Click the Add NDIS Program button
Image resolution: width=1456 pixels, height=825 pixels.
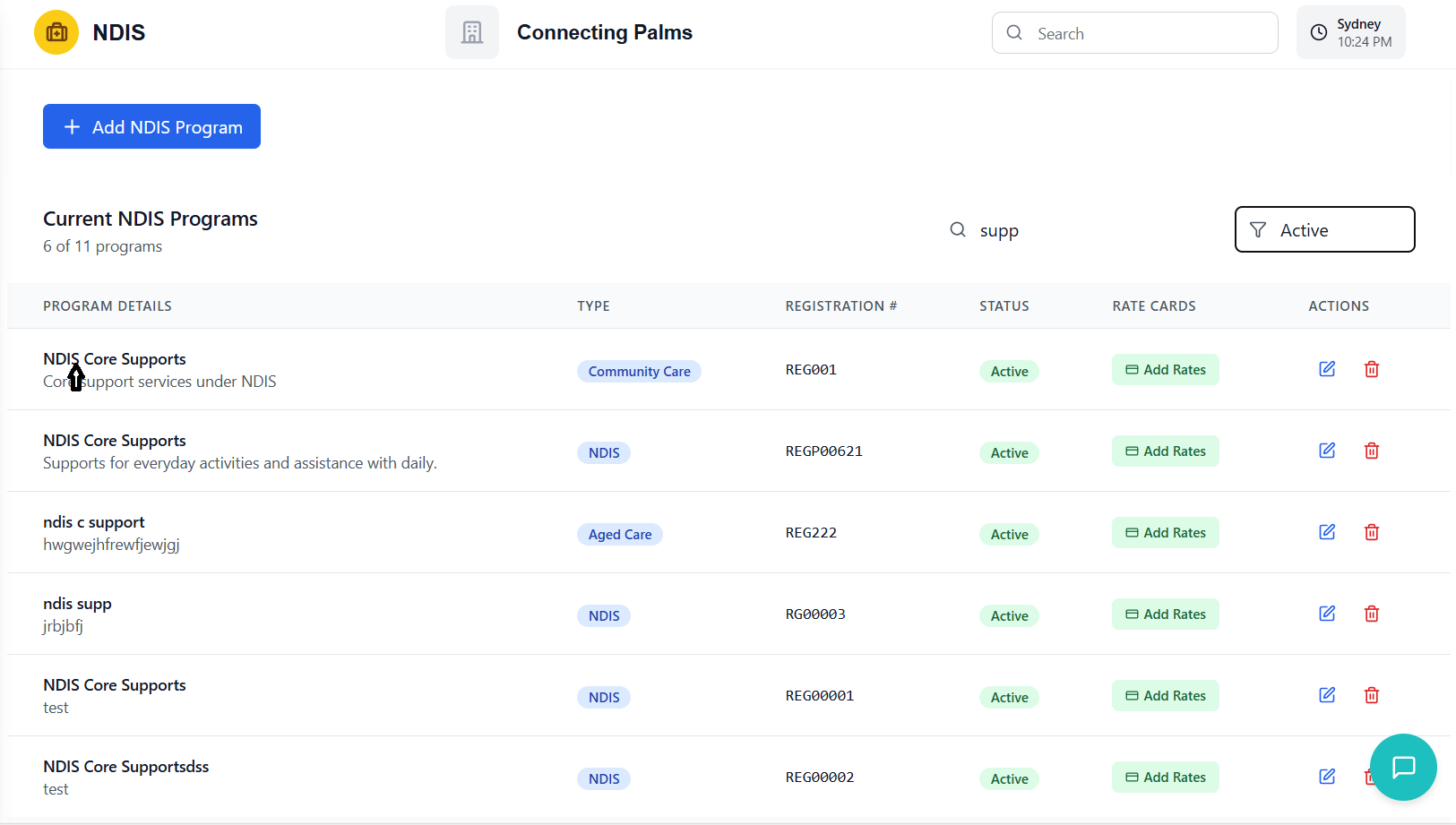(151, 127)
